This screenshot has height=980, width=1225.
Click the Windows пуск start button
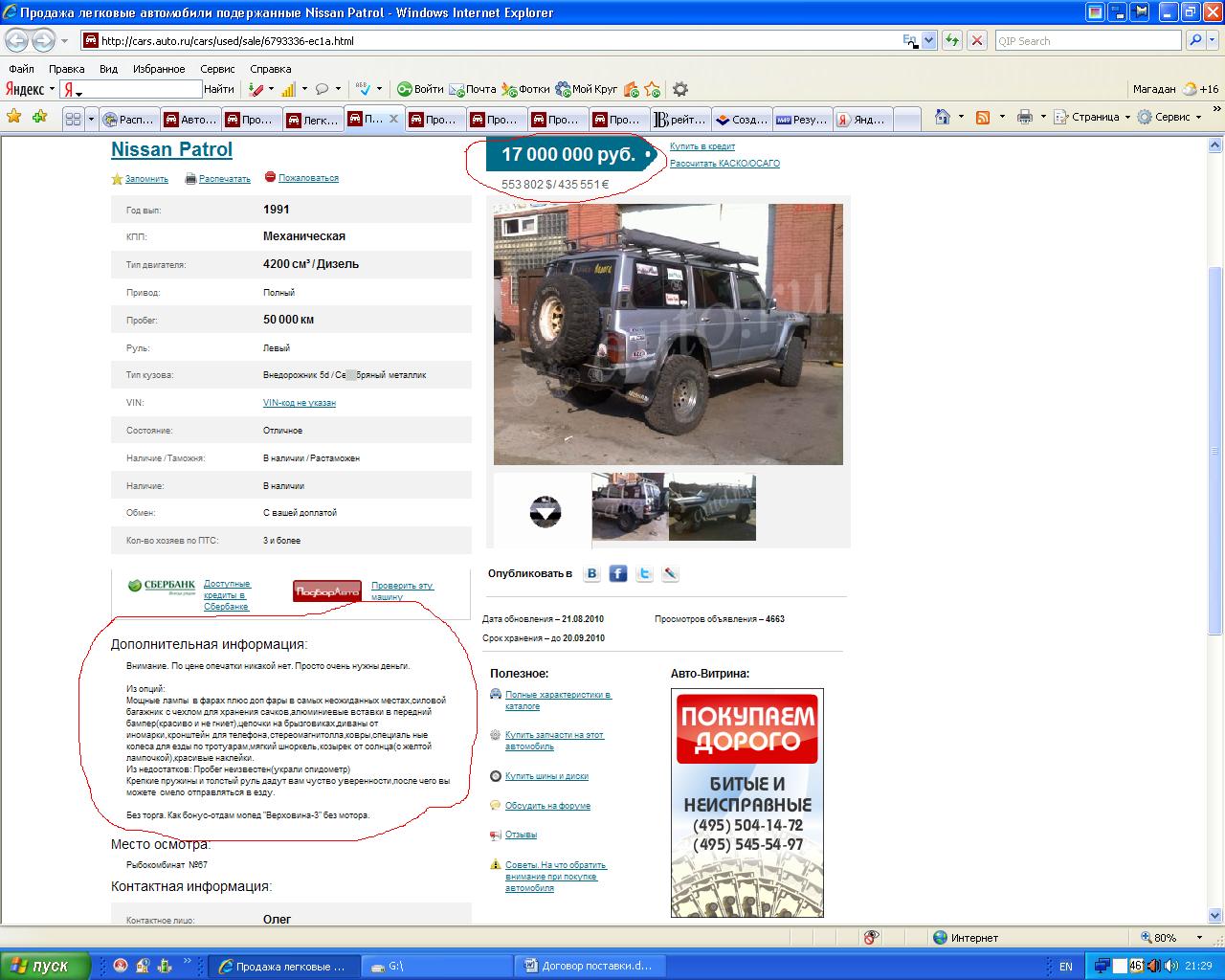[45, 966]
